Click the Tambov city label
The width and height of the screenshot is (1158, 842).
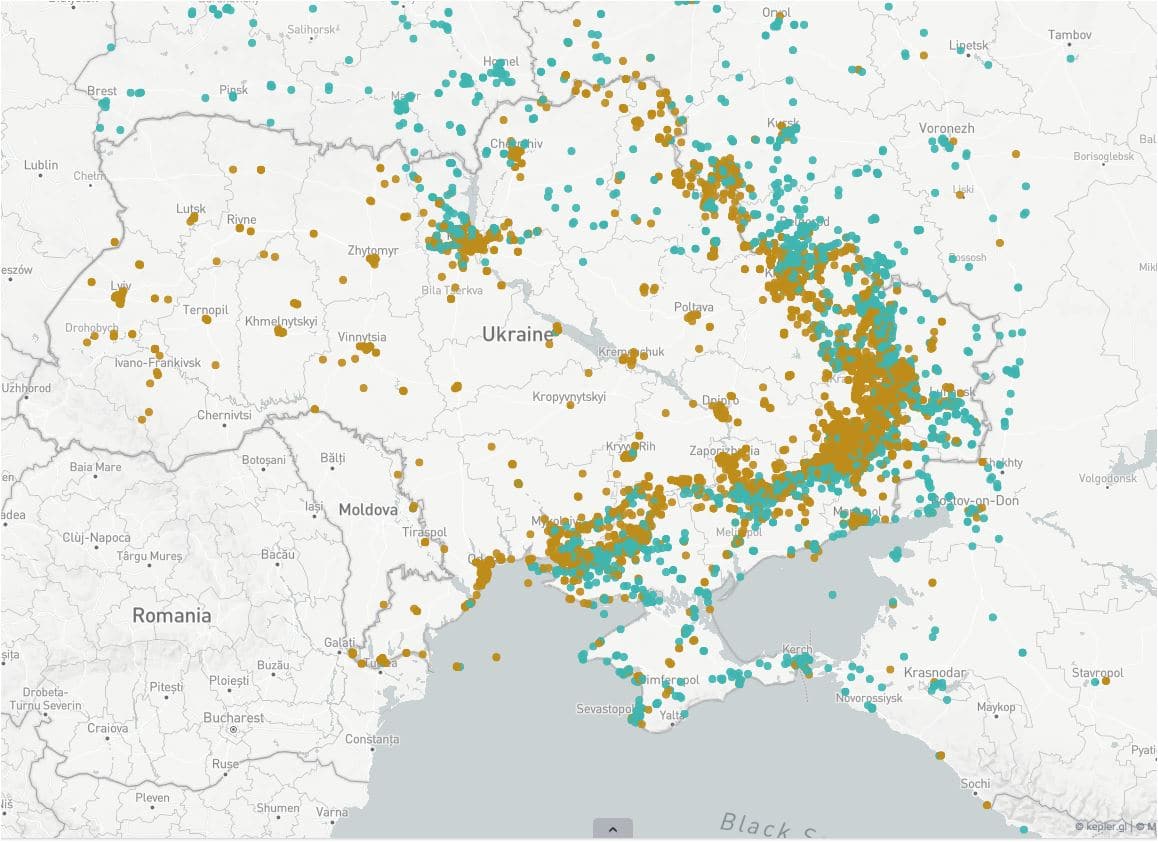click(x=1070, y=35)
